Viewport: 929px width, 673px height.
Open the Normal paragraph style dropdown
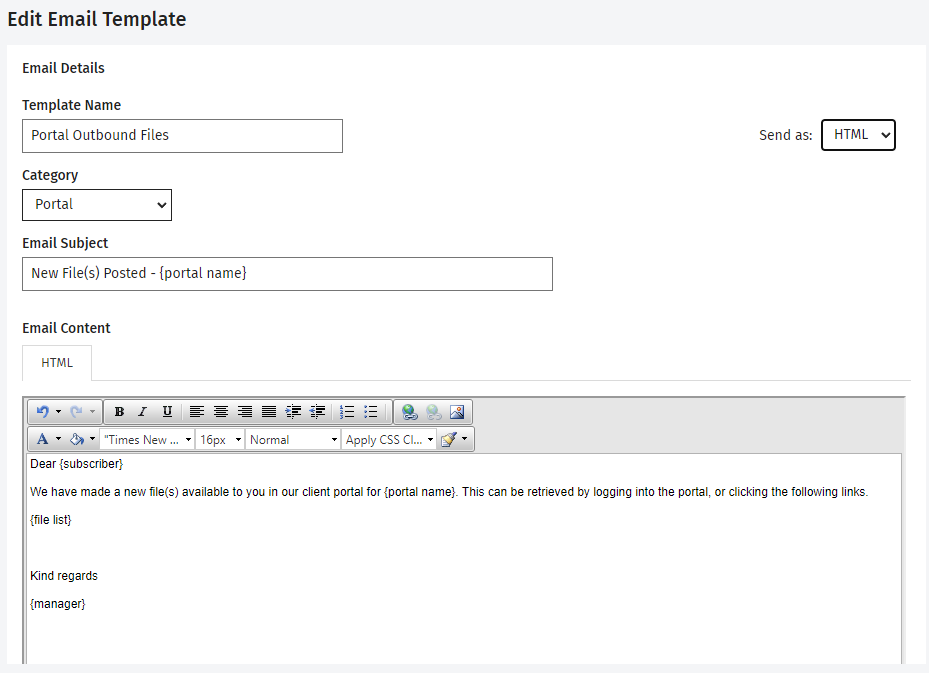click(x=293, y=440)
